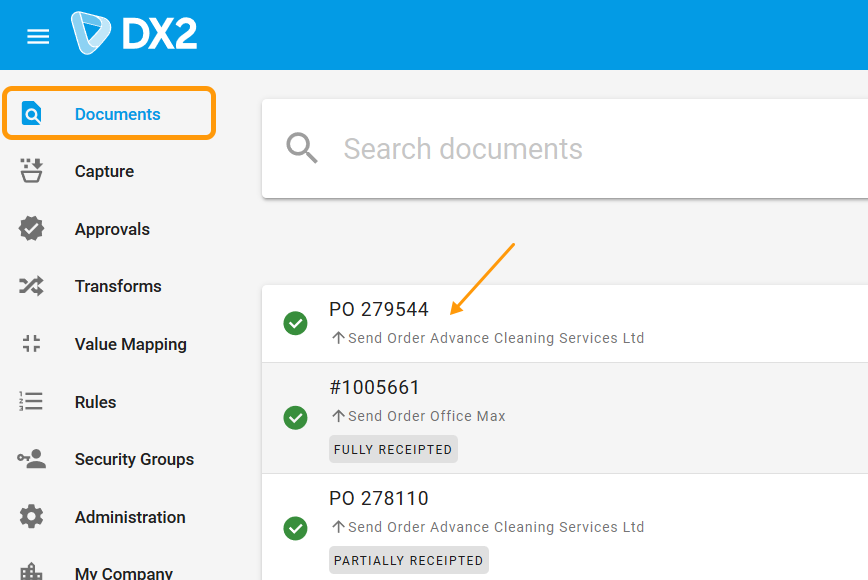Click the Rules list icon
The height and width of the screenshot is (580, 868).
click(30, 401)
